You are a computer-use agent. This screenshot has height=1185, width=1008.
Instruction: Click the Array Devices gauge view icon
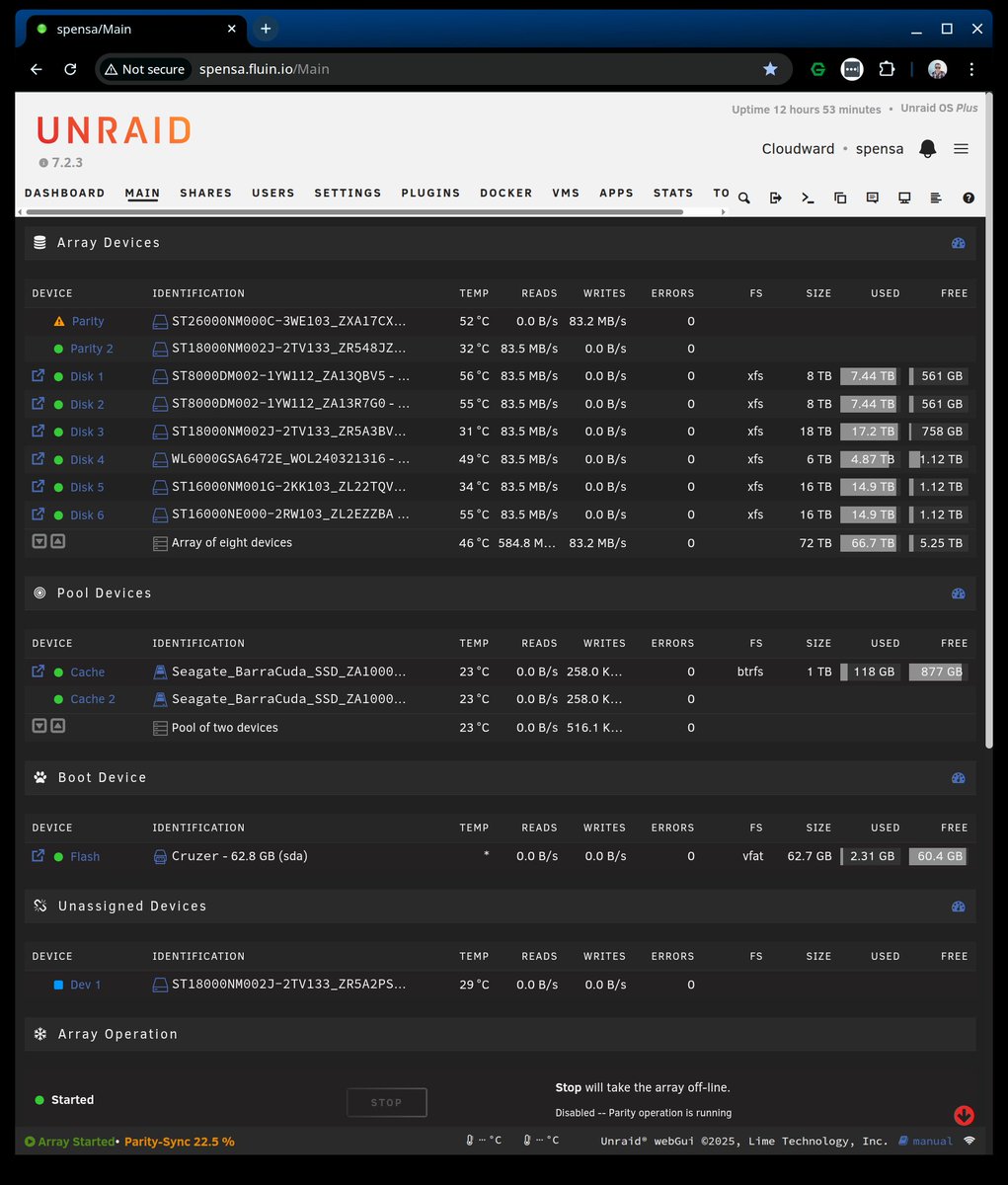(x=958, y=243)
